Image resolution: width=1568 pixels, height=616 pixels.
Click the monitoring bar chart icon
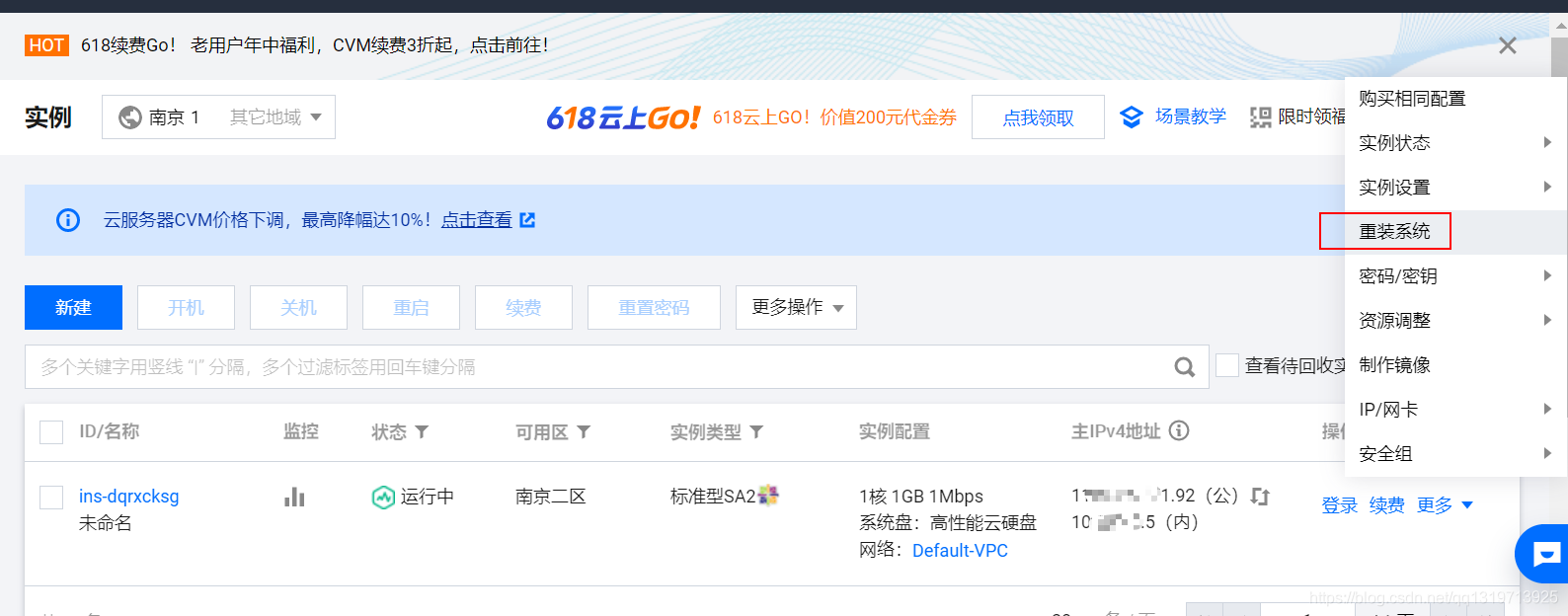tap(294, 496)
